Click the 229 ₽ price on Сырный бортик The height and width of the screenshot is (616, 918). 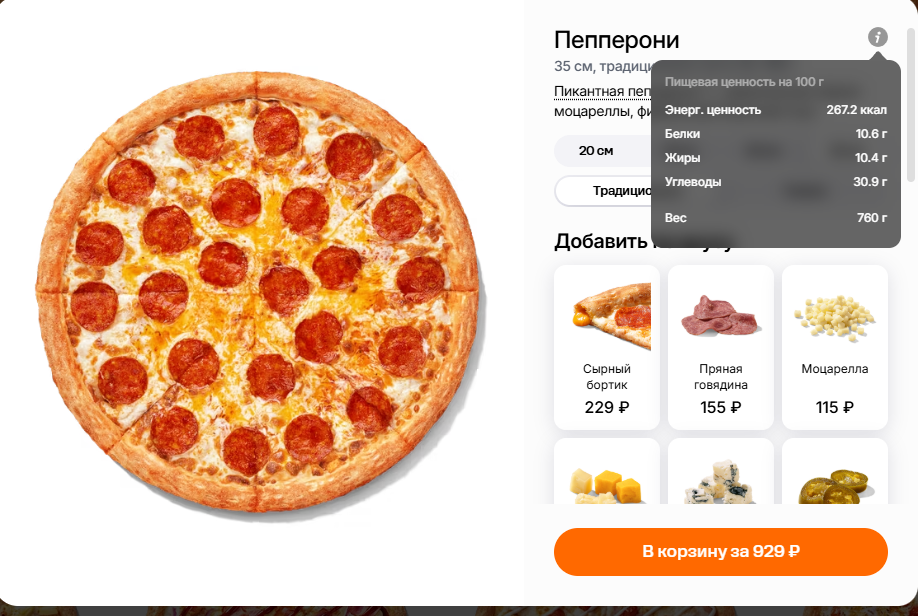point(607,407)
